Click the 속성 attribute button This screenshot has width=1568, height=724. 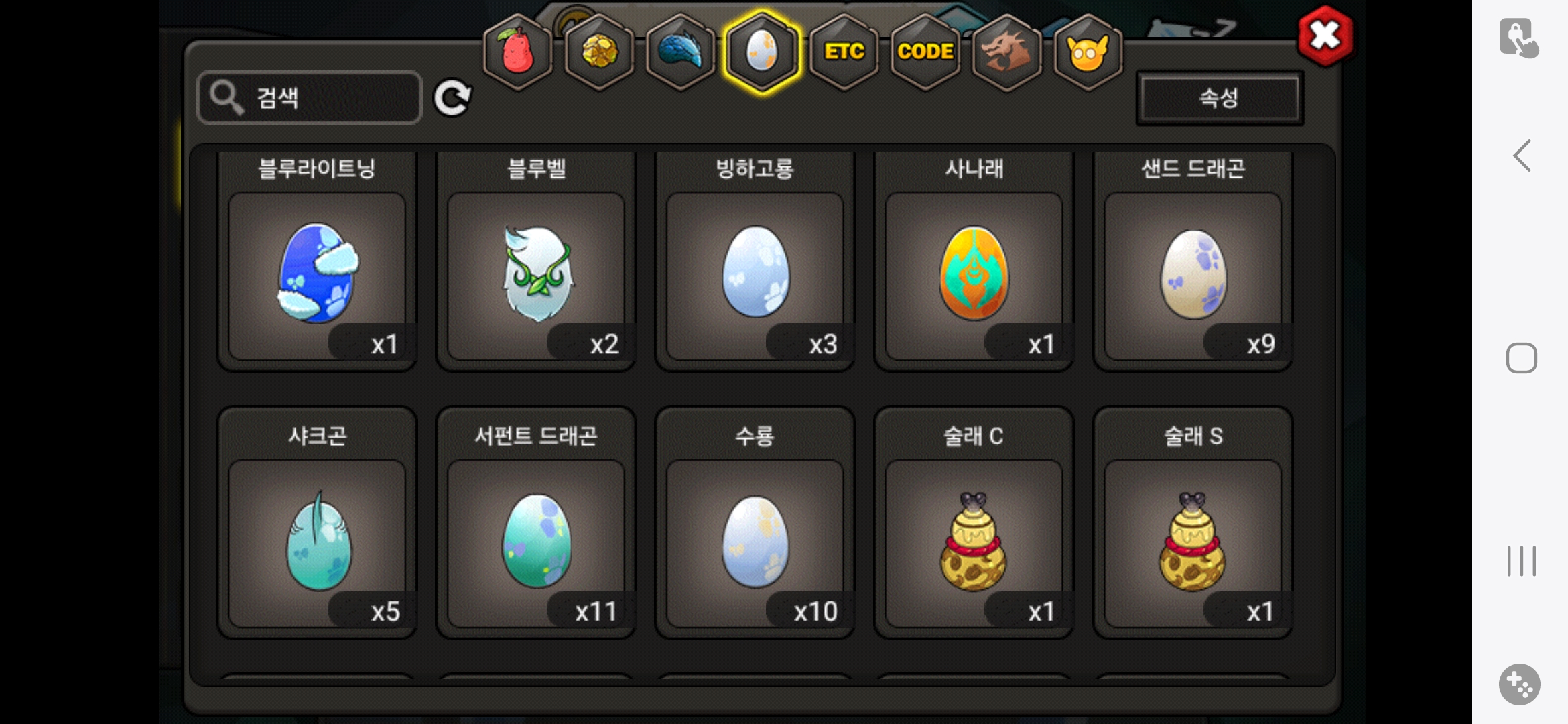[x=1220, y=98]
